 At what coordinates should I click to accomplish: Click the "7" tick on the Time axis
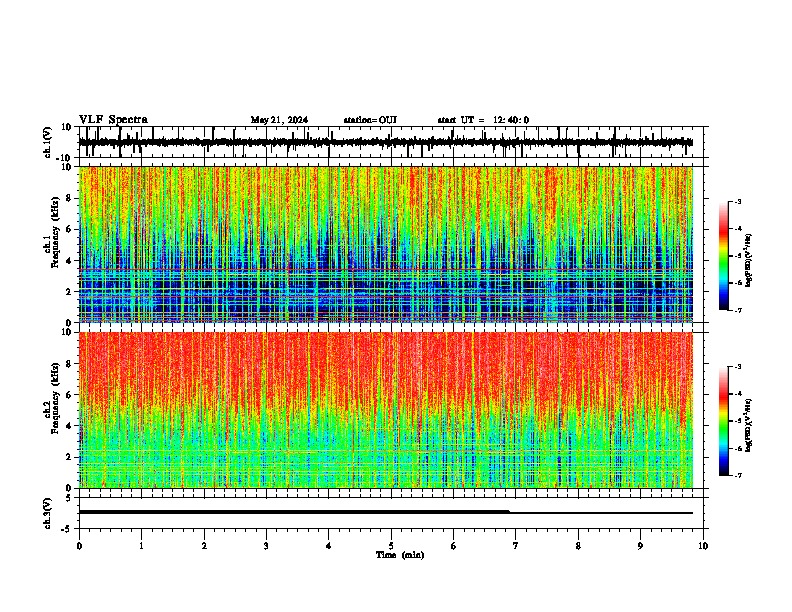pos(516,546)
